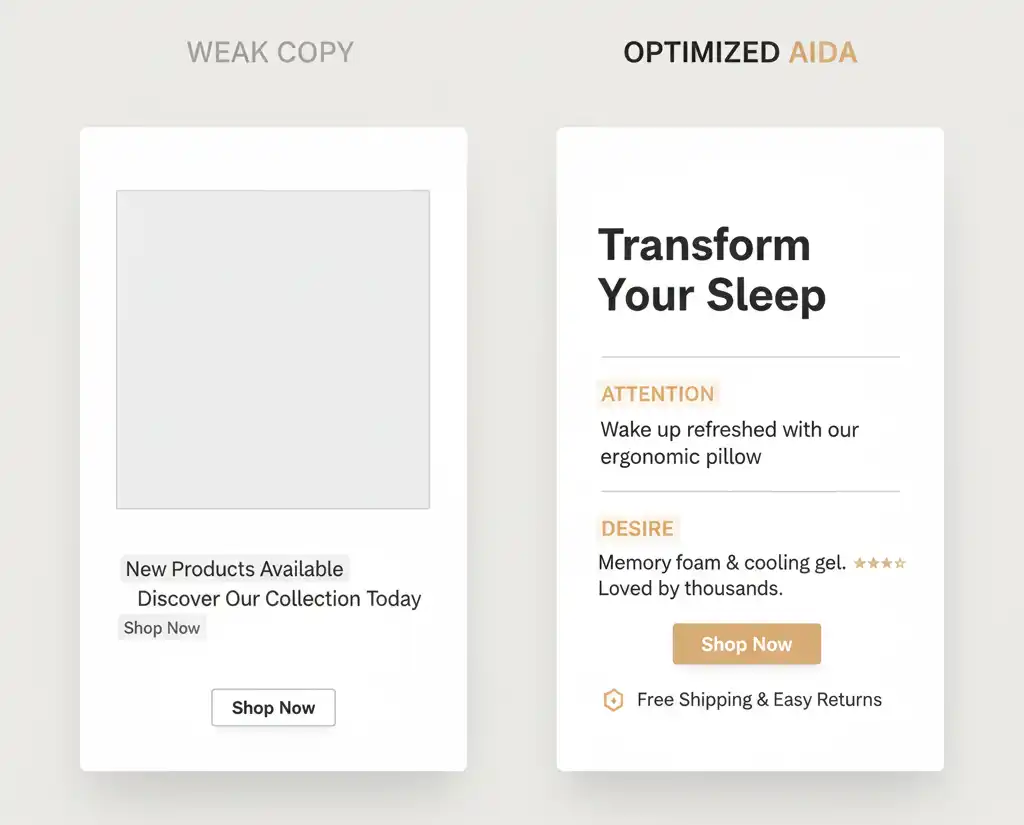
Task: Click the highlighted New Products Available badge
Action: click(234, 568)
